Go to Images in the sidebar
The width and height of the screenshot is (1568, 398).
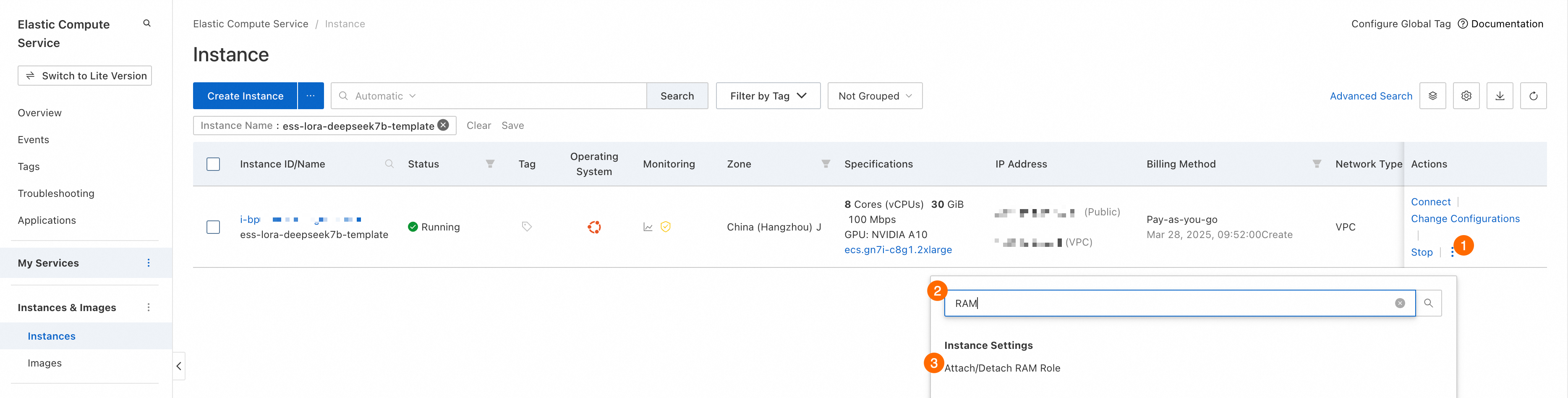44,363
